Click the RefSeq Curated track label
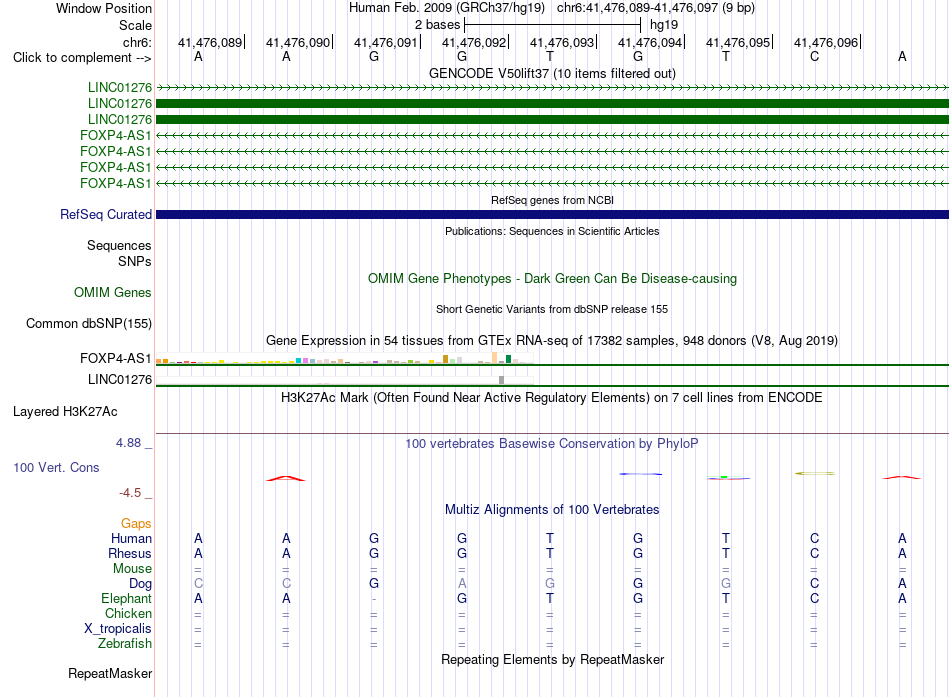 106,215
